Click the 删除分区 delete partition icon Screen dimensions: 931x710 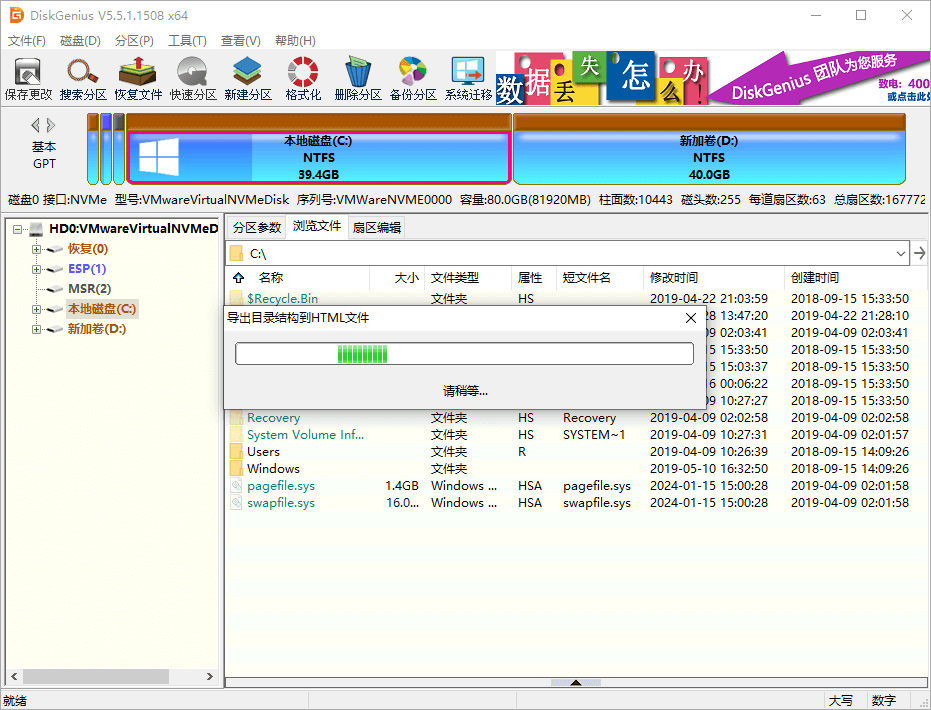click(358, 78)
